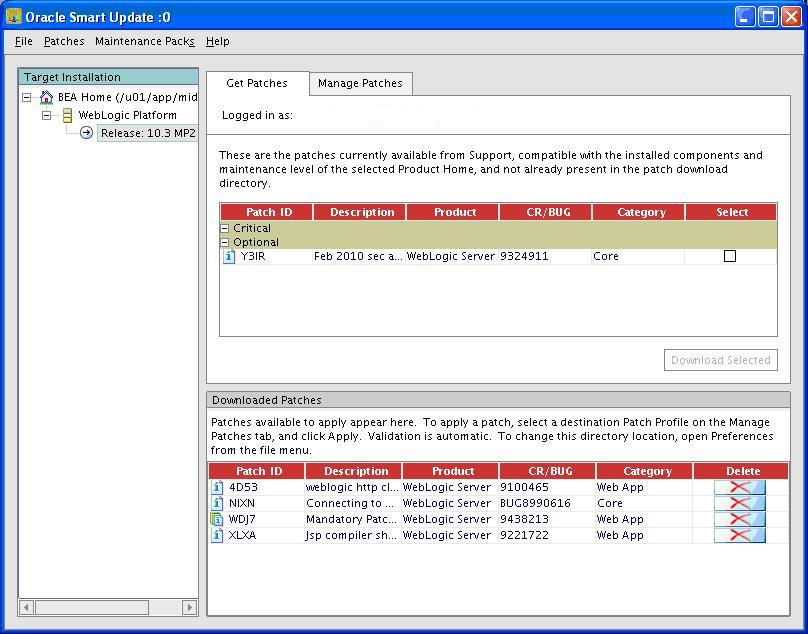
Task: Delete downloaded patch WDJ7
Action: [x=739, y=520]
